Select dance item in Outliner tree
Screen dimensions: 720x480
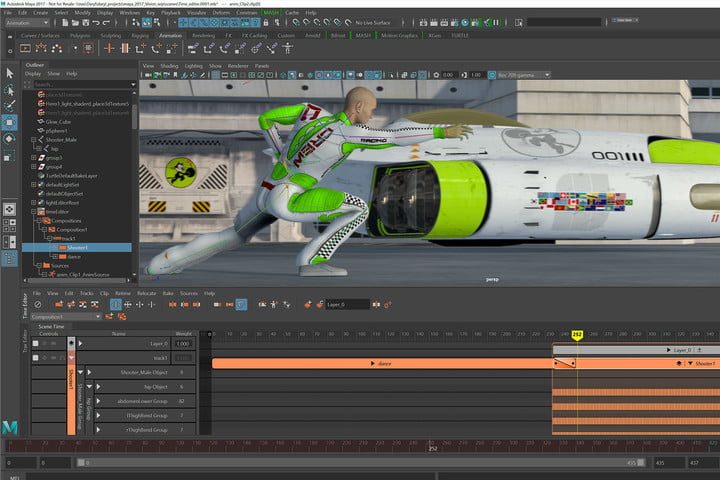[73, 257]
